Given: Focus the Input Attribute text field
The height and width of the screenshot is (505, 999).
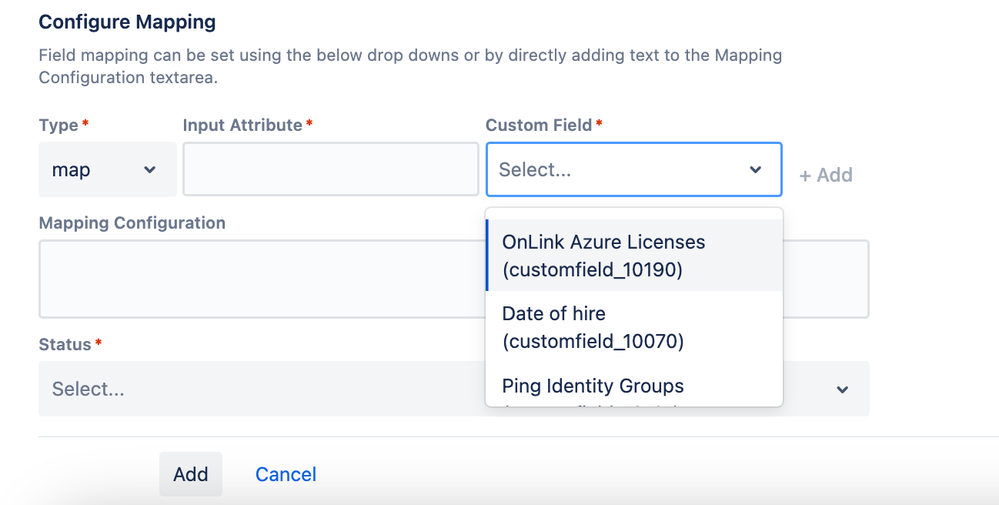Looking at the screenshot, I should click(330, 169).
